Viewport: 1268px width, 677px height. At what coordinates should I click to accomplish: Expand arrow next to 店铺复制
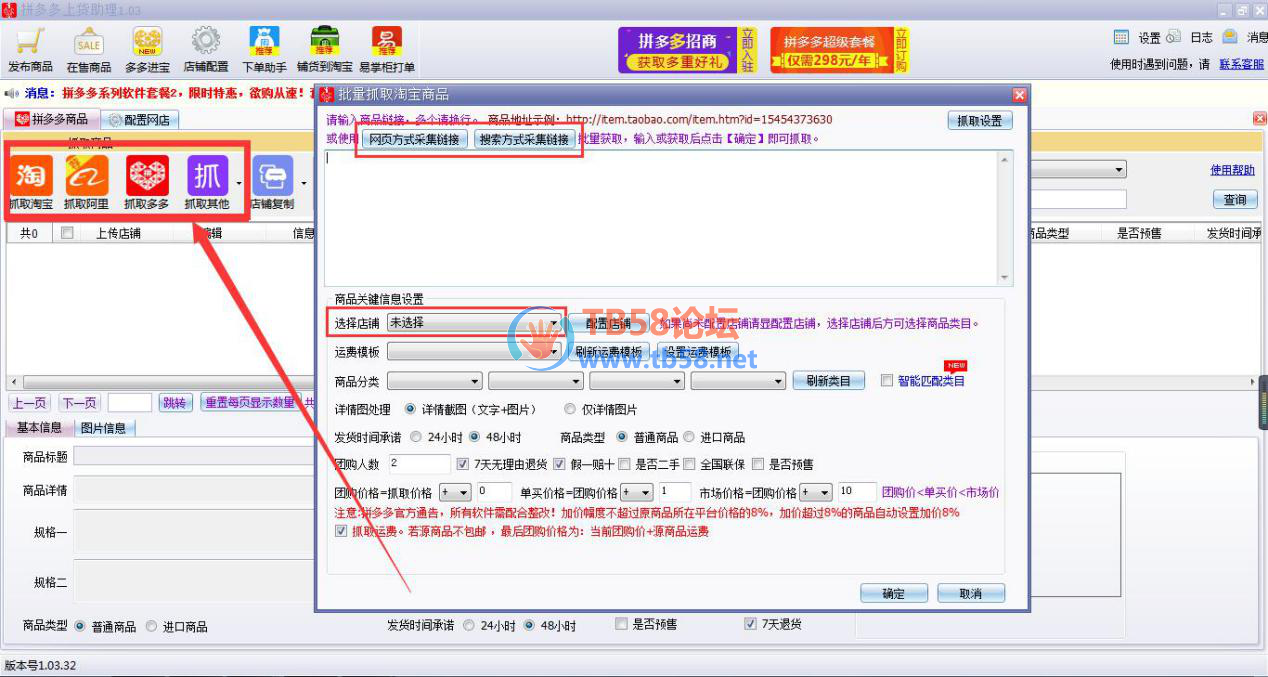coord(303,183)
